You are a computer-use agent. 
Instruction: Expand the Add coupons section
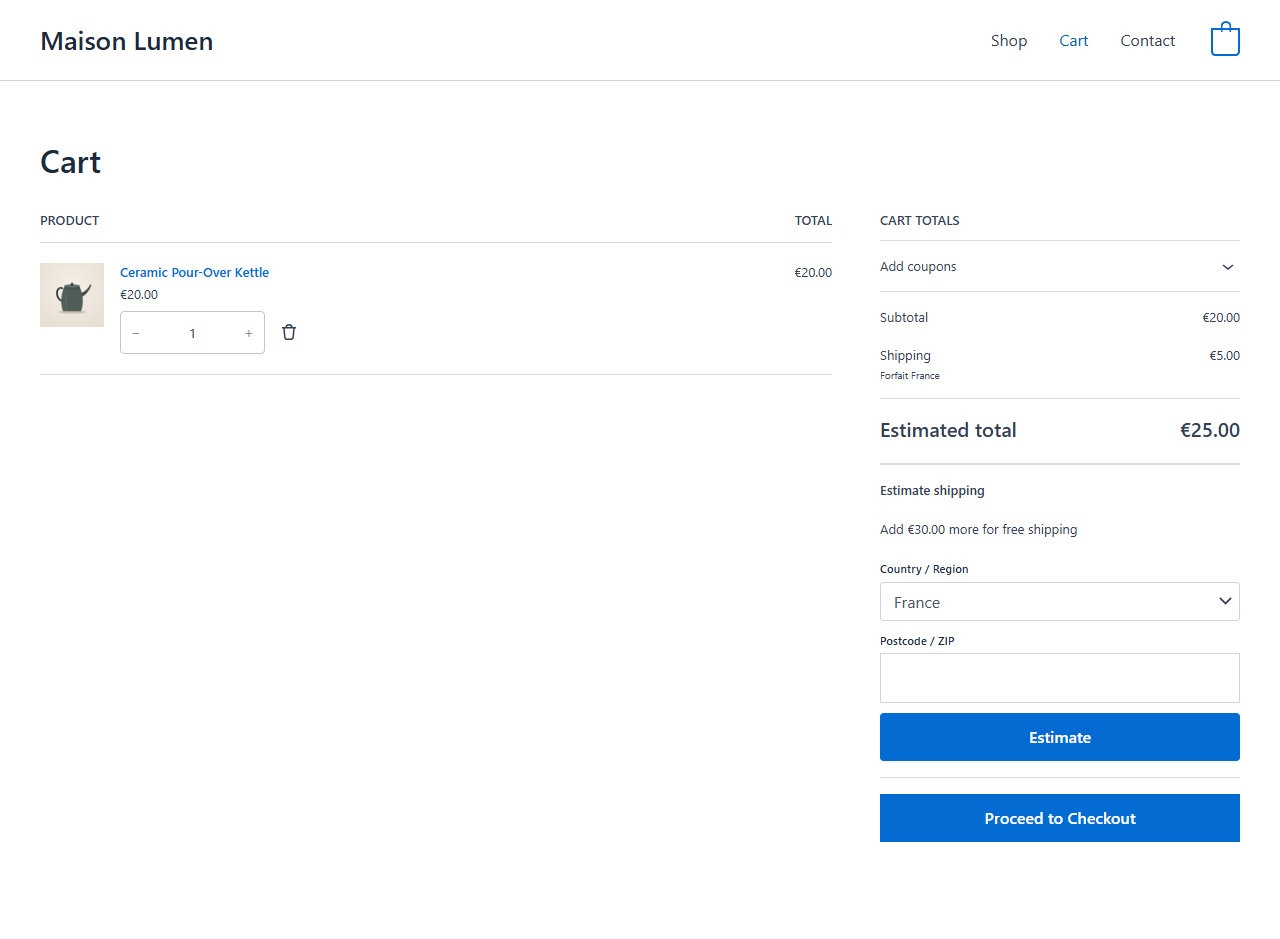(1060, 267)
